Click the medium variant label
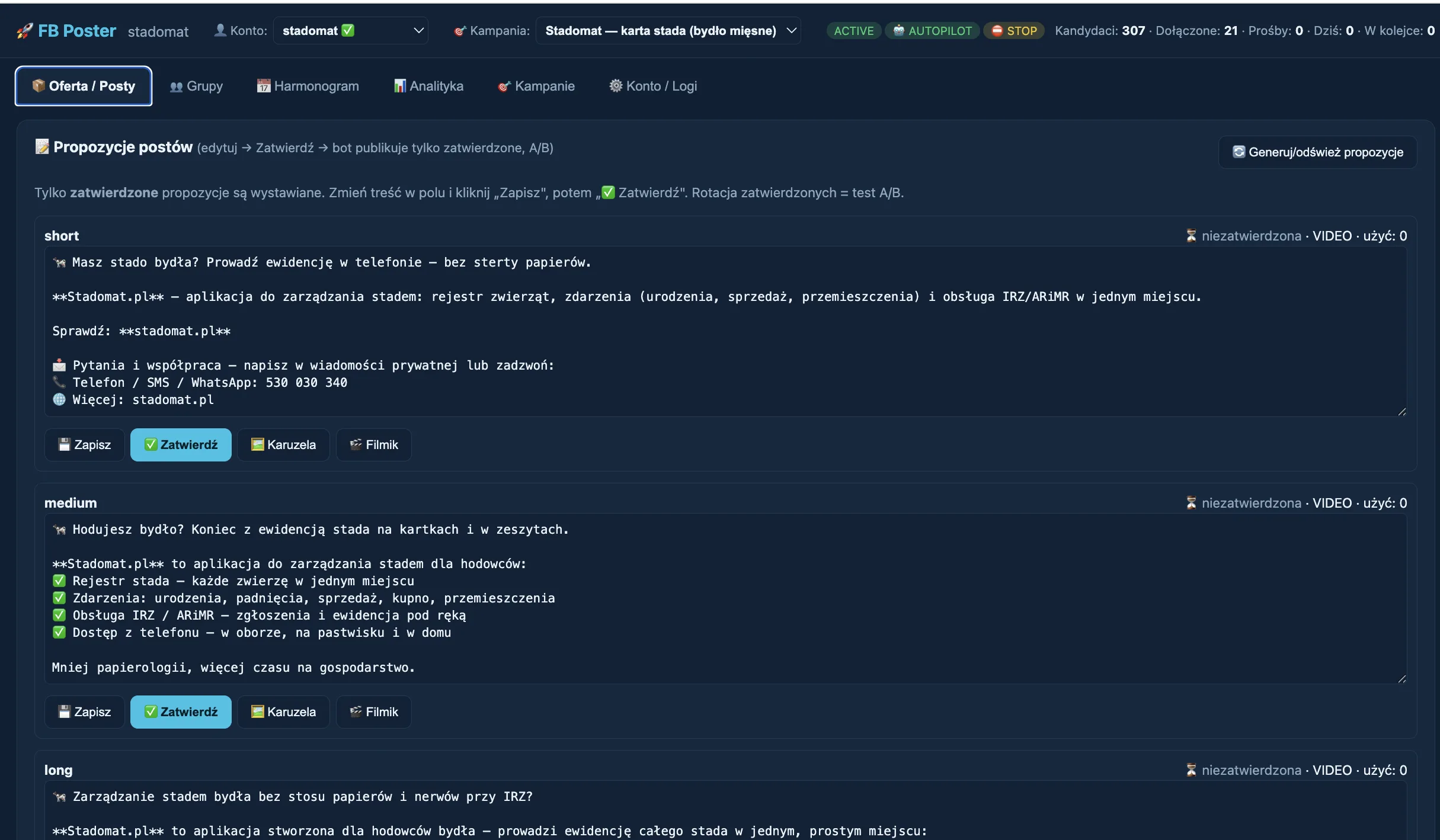The height and width of the screenshot is (840, 1440). coord(71,503)
